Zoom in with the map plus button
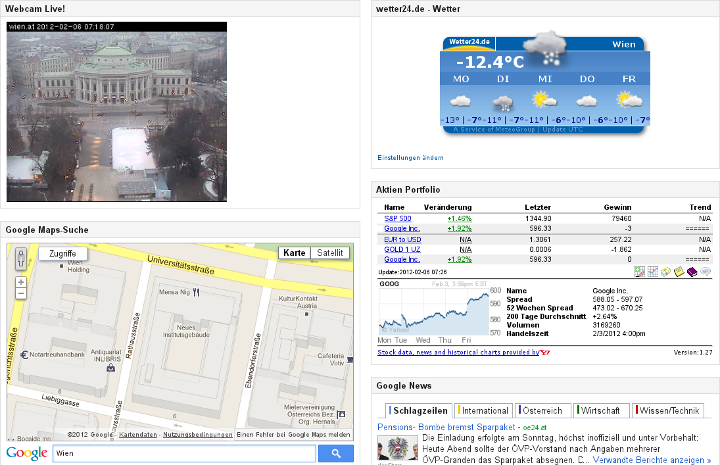The image size is (720, 465). click(x=21, y=282)
